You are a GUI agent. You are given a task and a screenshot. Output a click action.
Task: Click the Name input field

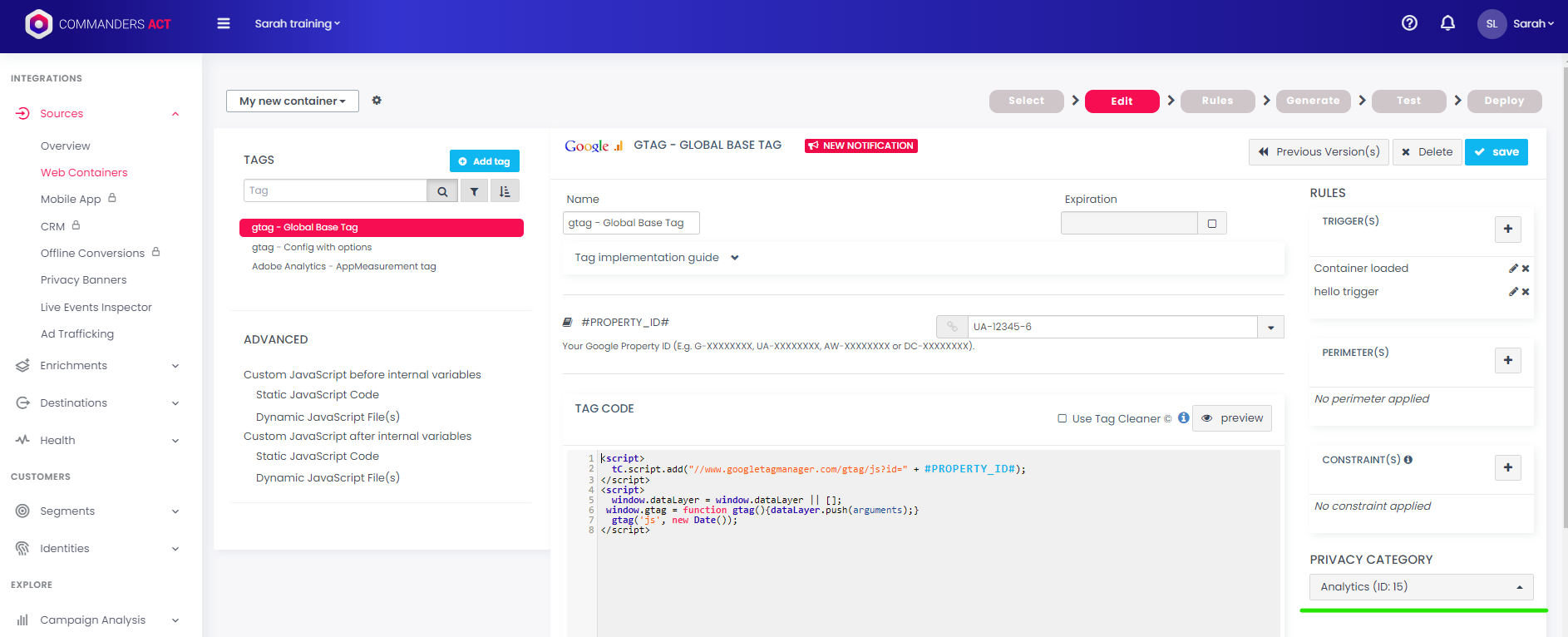(631, 224)
